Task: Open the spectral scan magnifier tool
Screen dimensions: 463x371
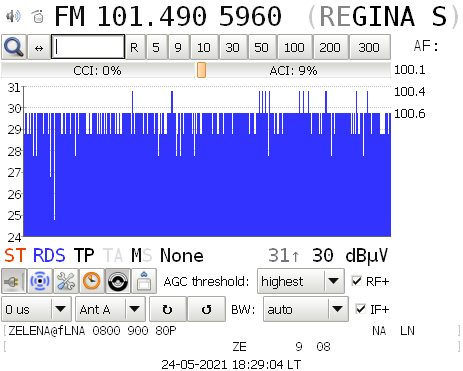Action: 14,47
